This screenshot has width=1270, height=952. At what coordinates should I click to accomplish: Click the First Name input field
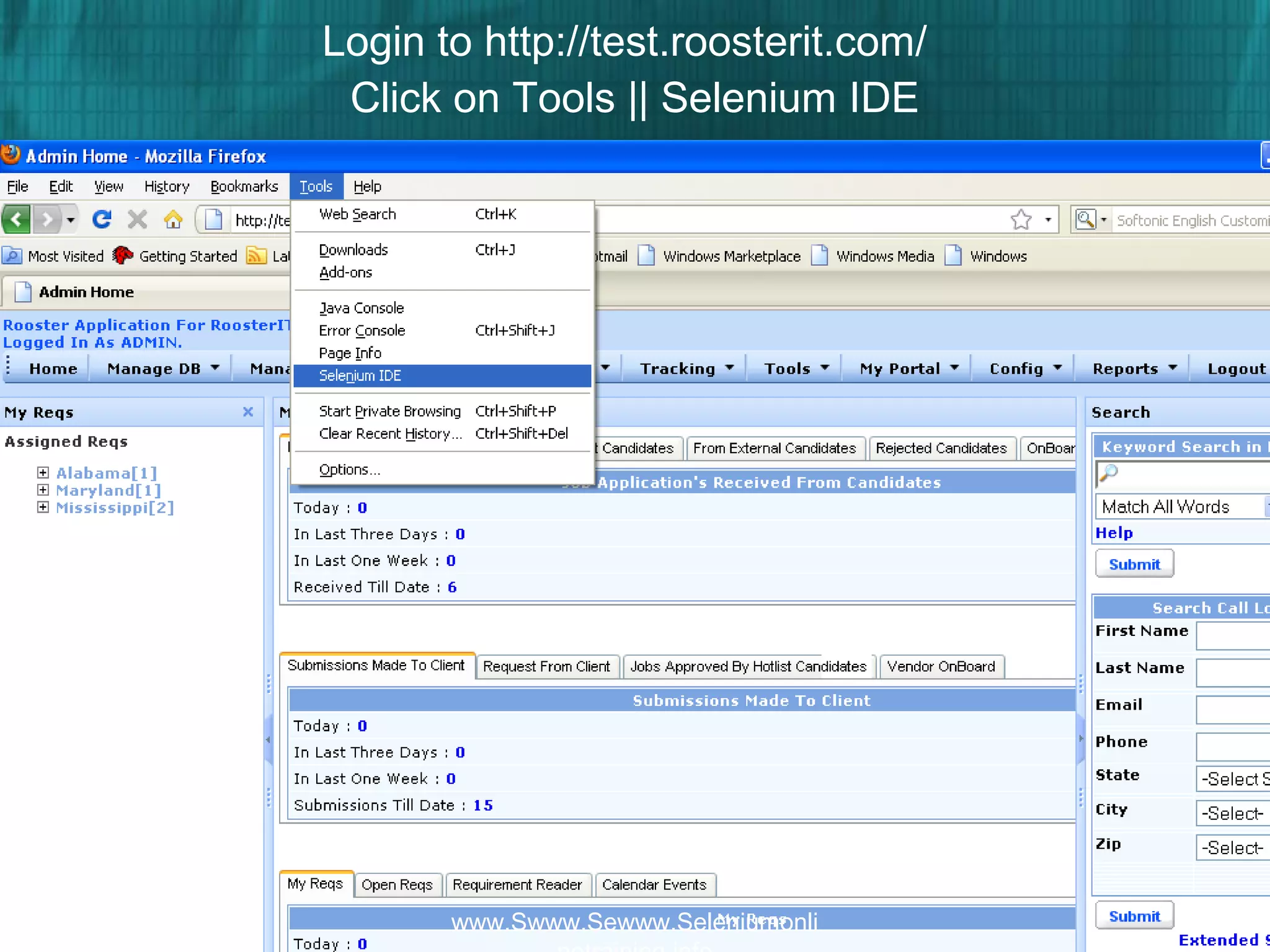[1233, 636]
